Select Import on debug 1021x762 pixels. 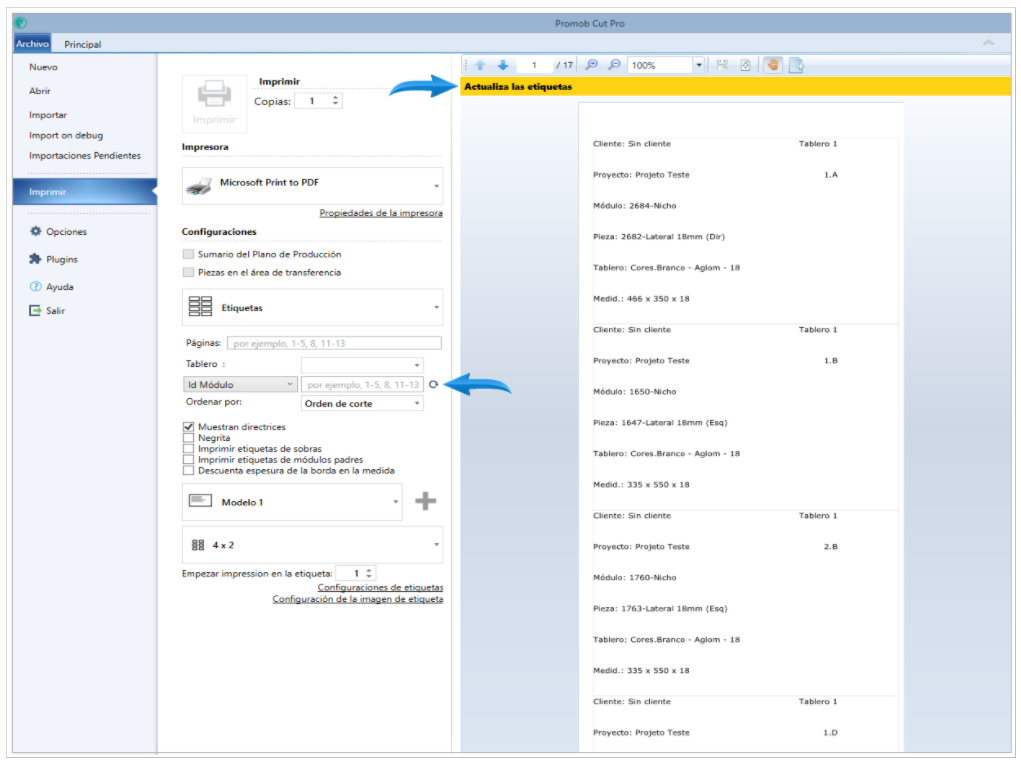[x=66, y=135]
